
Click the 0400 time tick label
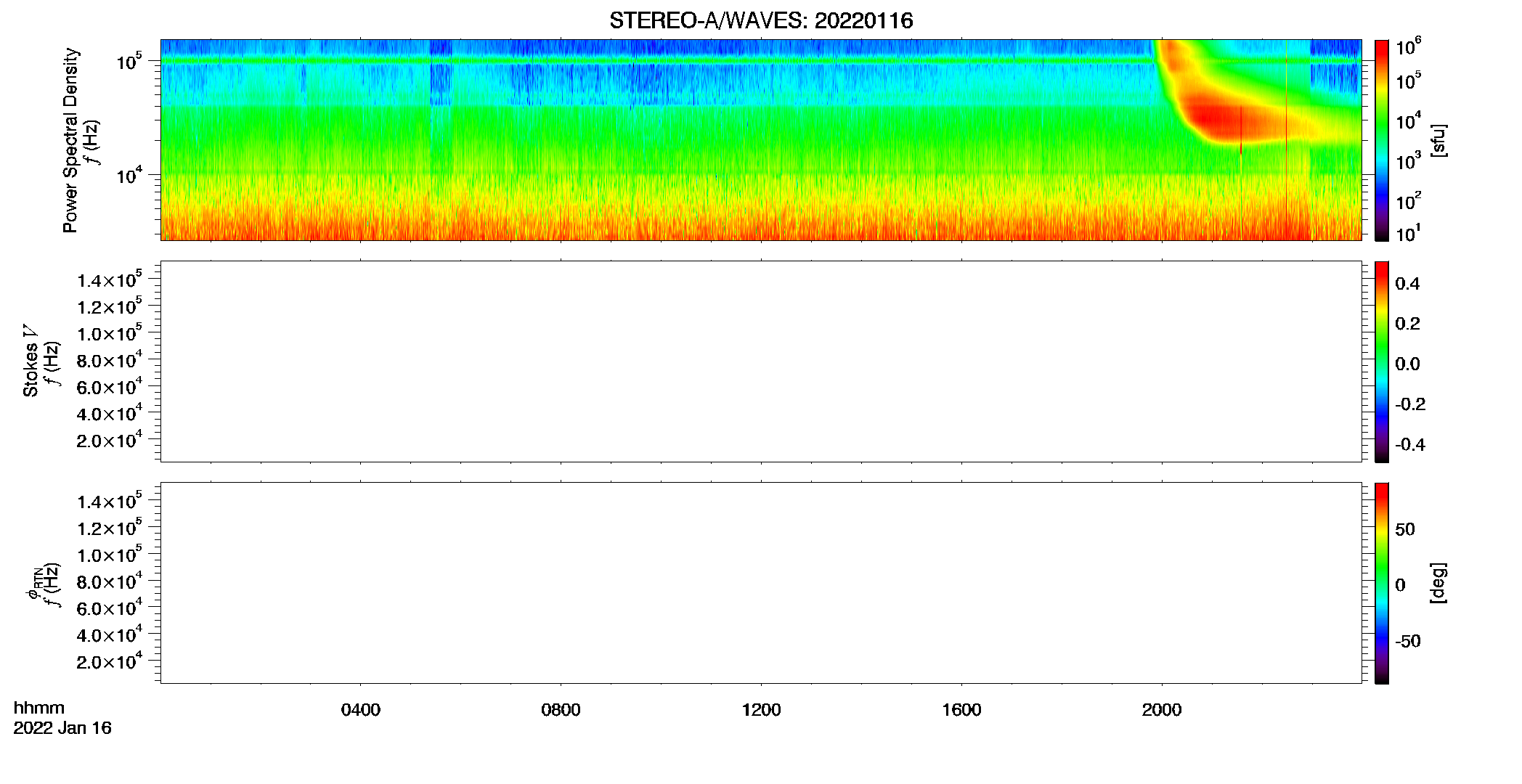coord(361,710)
